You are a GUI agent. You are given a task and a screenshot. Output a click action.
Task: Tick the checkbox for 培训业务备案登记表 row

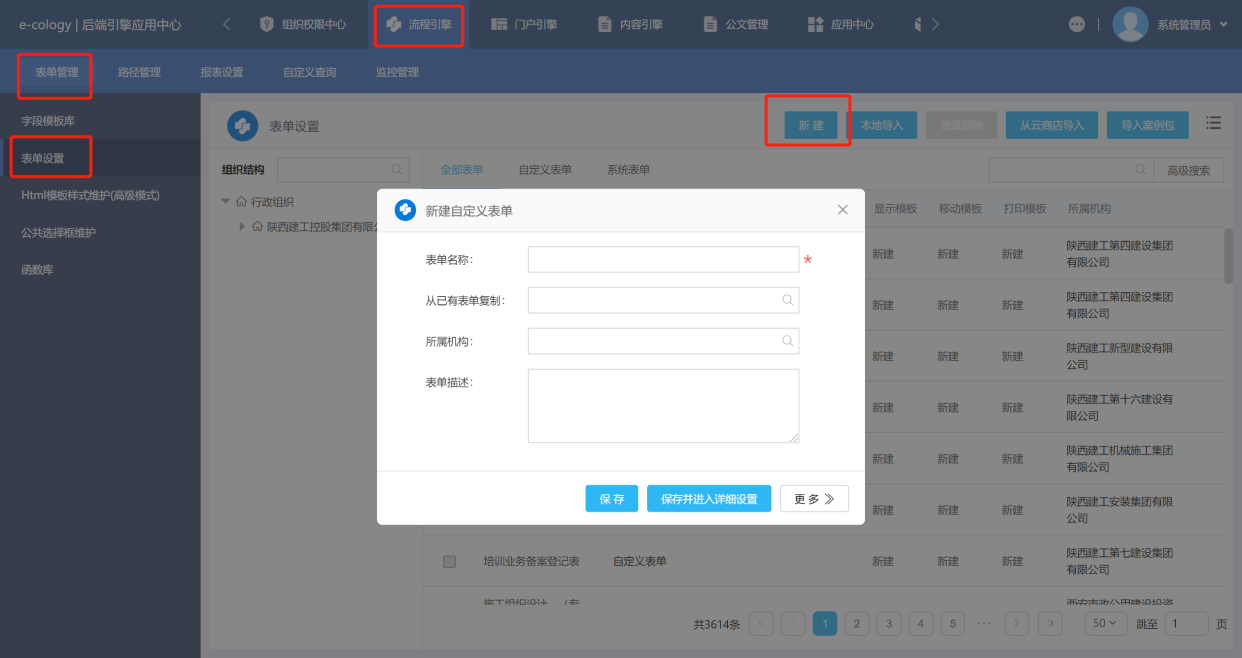pyautogui.click(x=449, y=562)
